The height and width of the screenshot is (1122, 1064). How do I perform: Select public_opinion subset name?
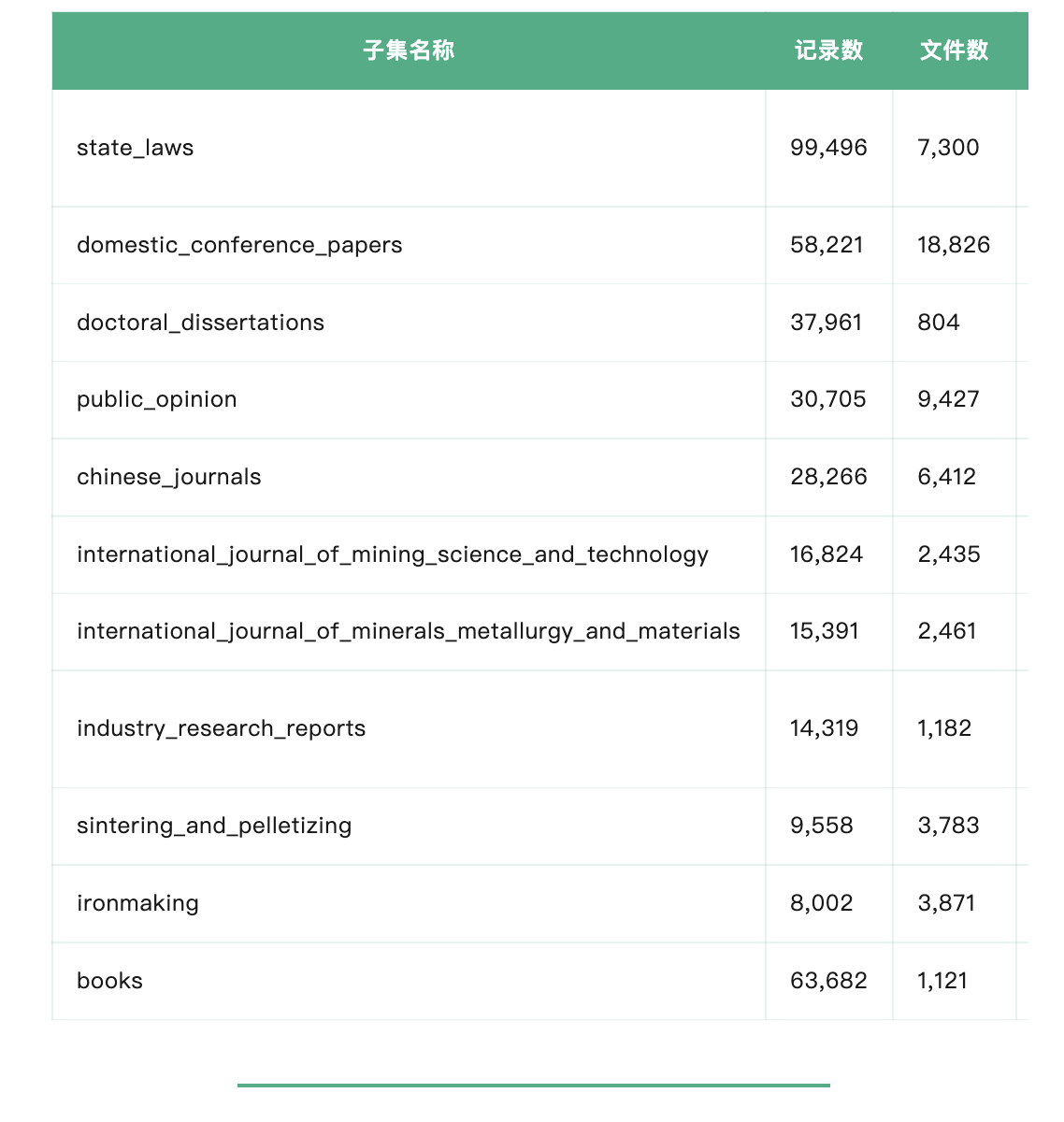(157, 400)
